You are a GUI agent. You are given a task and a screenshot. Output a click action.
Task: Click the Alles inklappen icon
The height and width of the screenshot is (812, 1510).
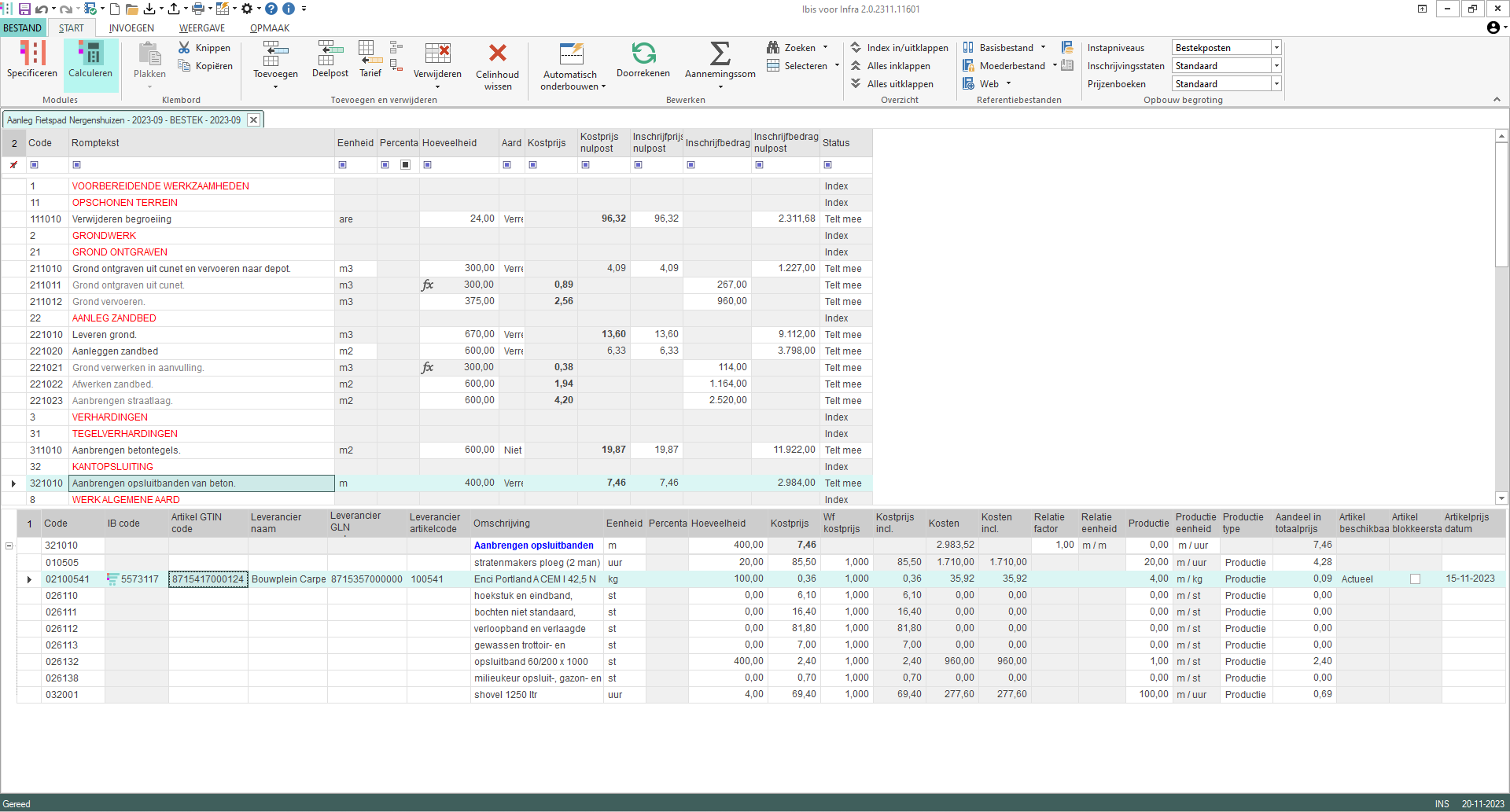pyautogui.click(x=856, y=66)
